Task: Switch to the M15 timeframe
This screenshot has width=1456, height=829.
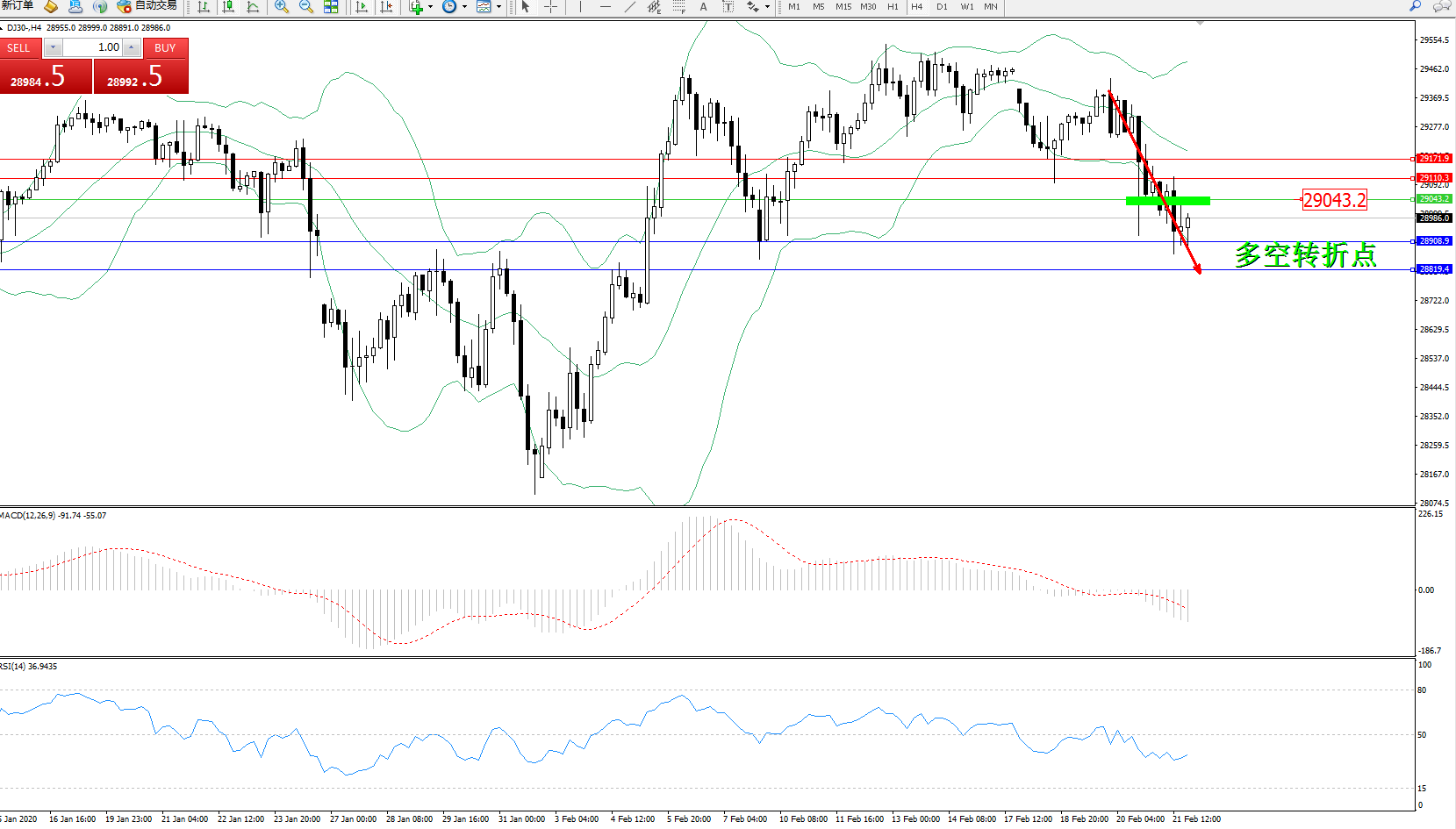Action: 843,7
